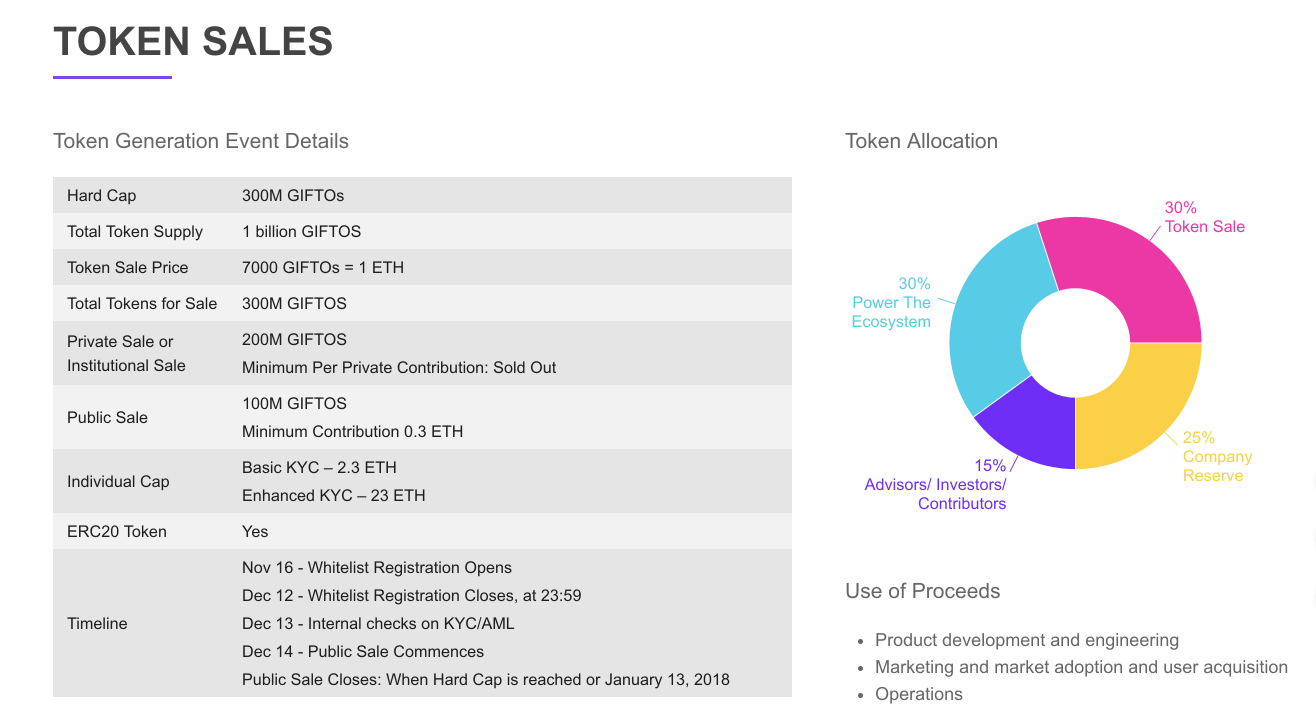
Task: Click the Total Token Supply label
Action: tap(135, 231)
